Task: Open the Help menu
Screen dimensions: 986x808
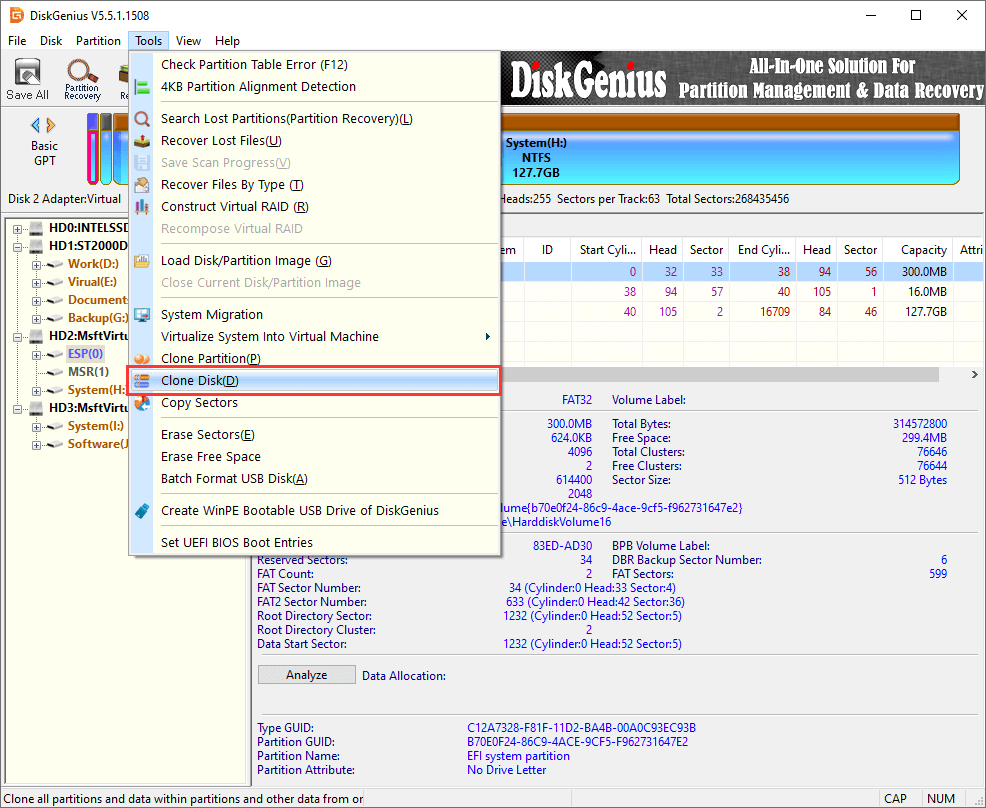Action: (x=227, y=41)
